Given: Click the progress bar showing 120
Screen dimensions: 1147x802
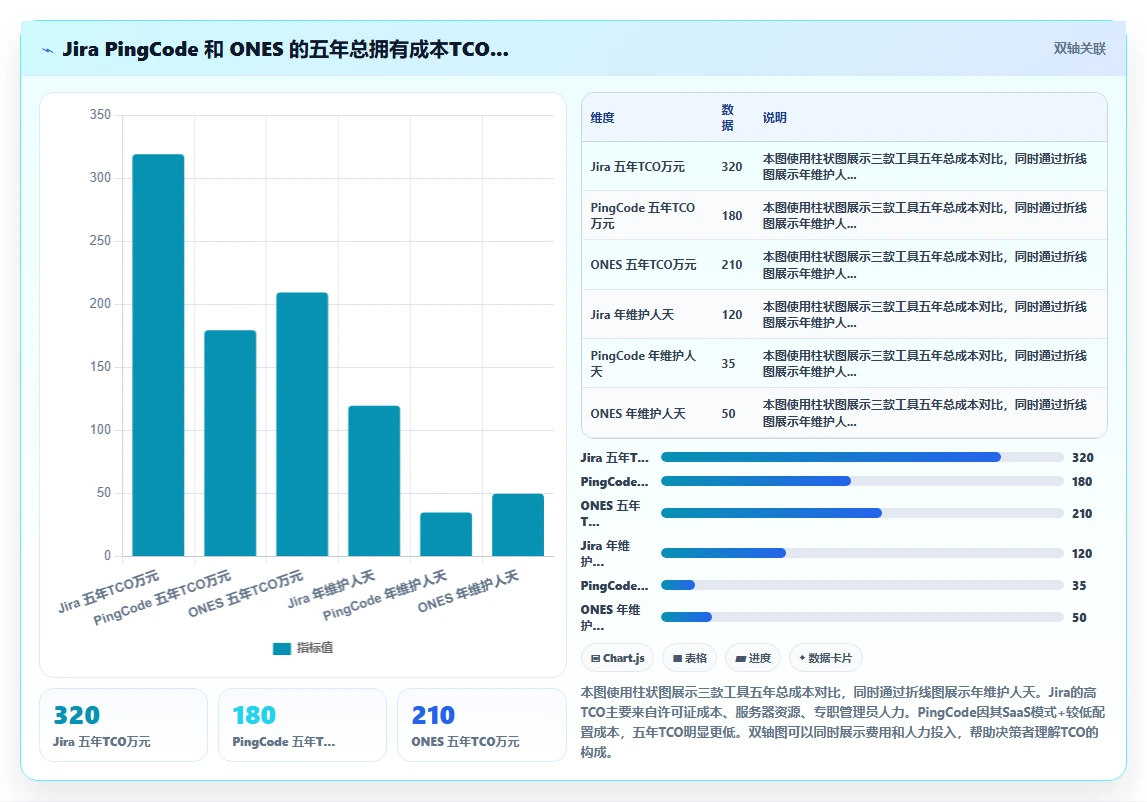Looking at the screenshot, I should [x=862, y=554].
